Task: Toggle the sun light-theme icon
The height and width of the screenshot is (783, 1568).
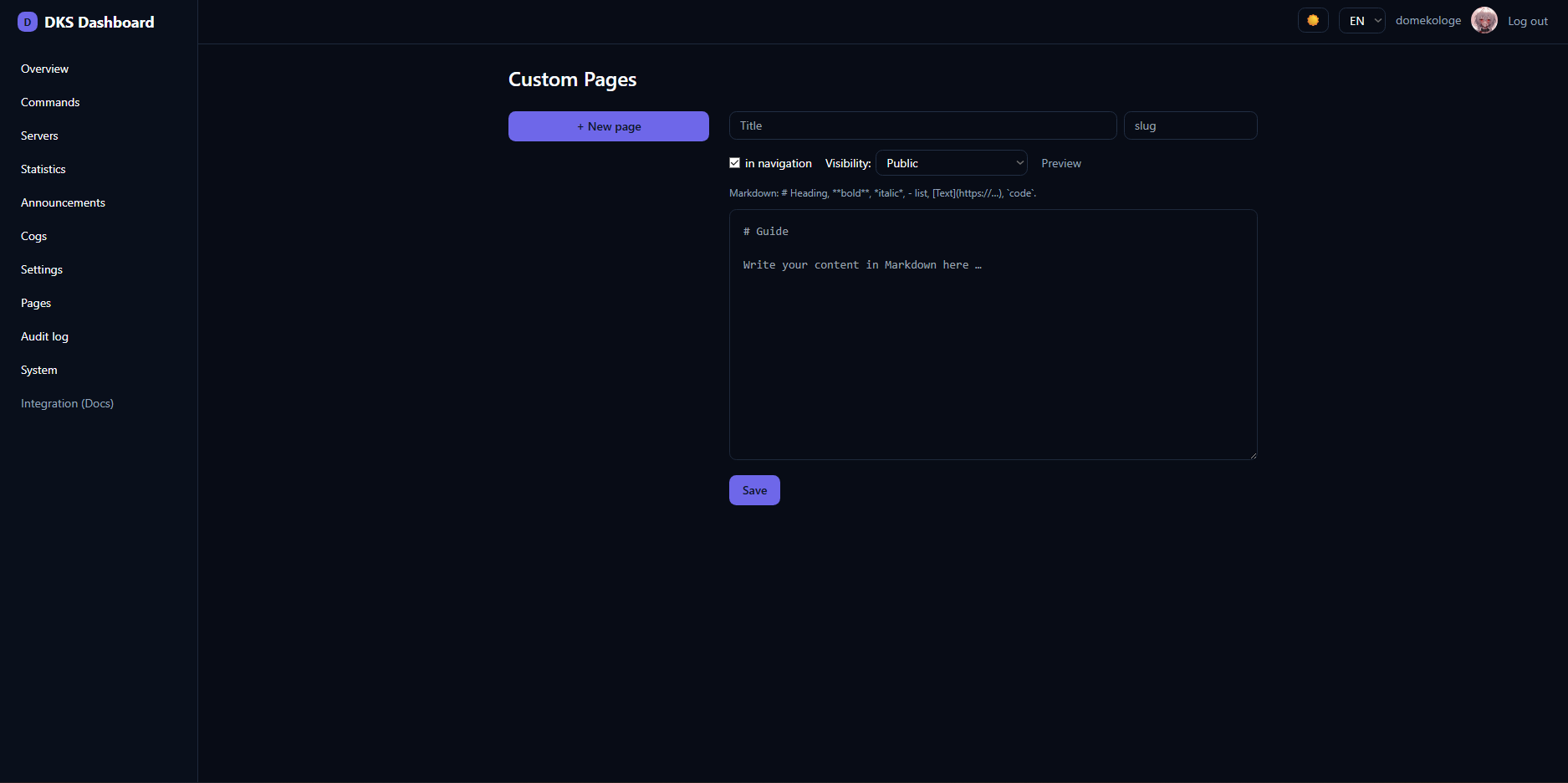Action: pyautogui.click(x=1313, y=21)
